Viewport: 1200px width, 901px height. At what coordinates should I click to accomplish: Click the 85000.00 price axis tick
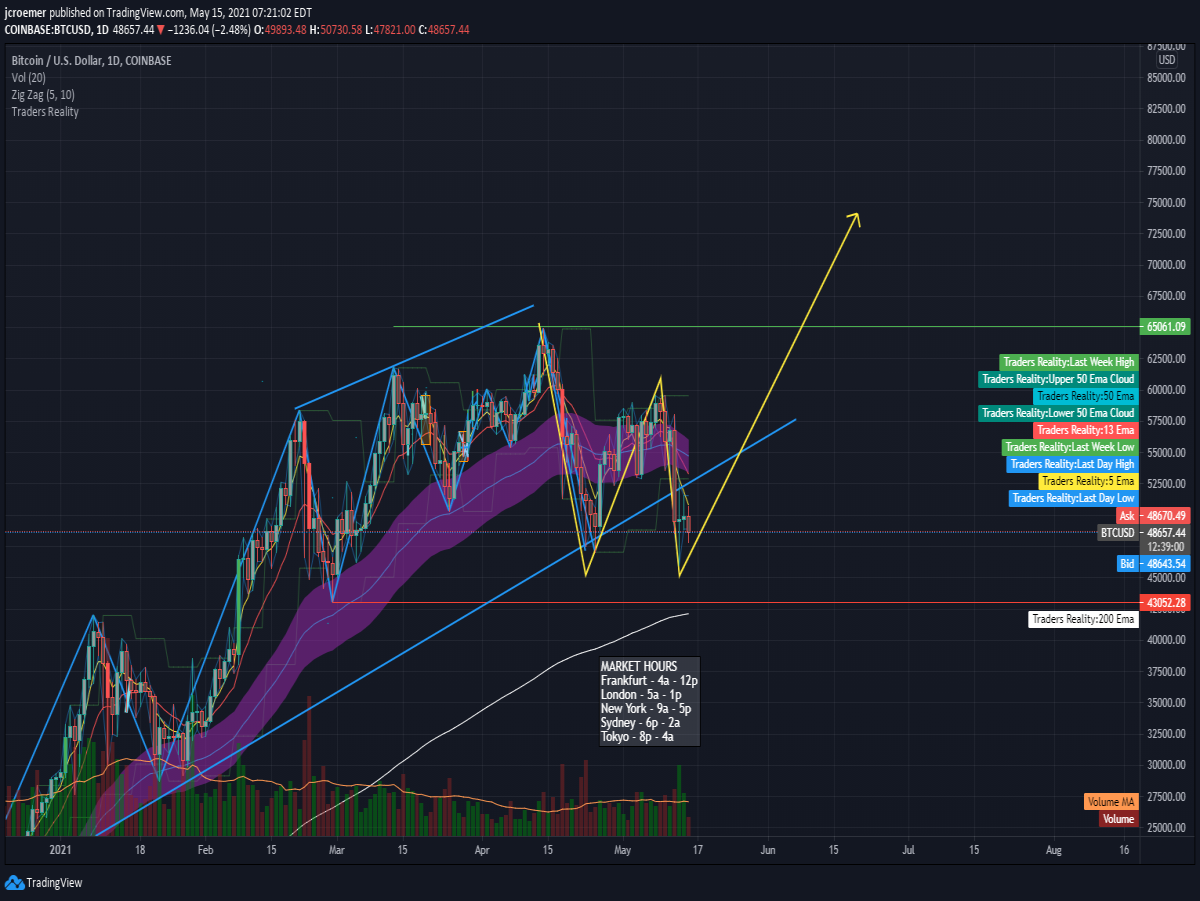point(1166,77)
